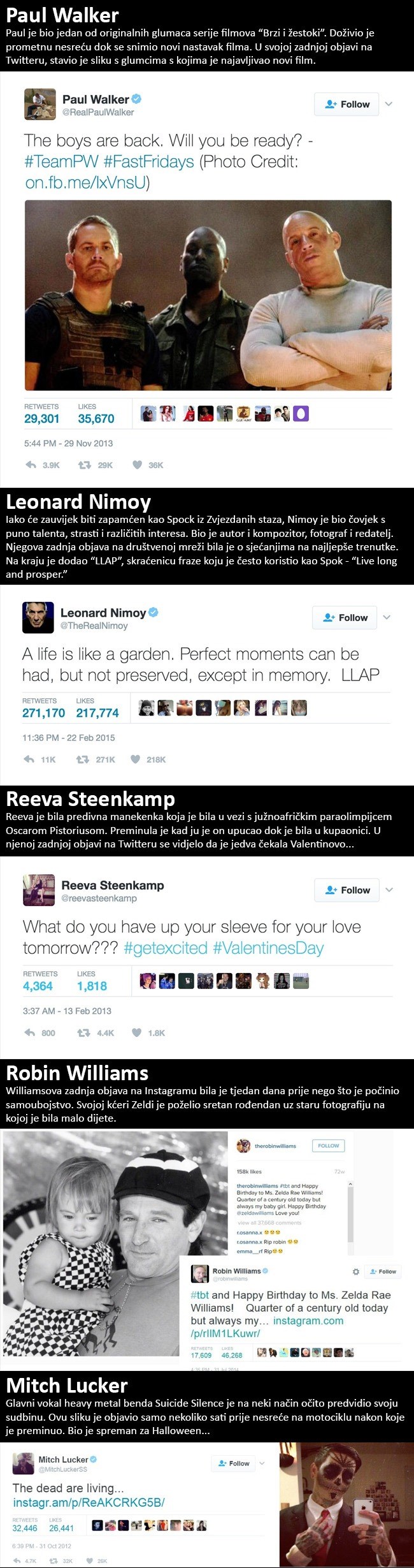This screenshot has height=1568, width=414.
Task: Expand options chevron beside Paul Walker's Follow
Action: [x=389, y=104]
